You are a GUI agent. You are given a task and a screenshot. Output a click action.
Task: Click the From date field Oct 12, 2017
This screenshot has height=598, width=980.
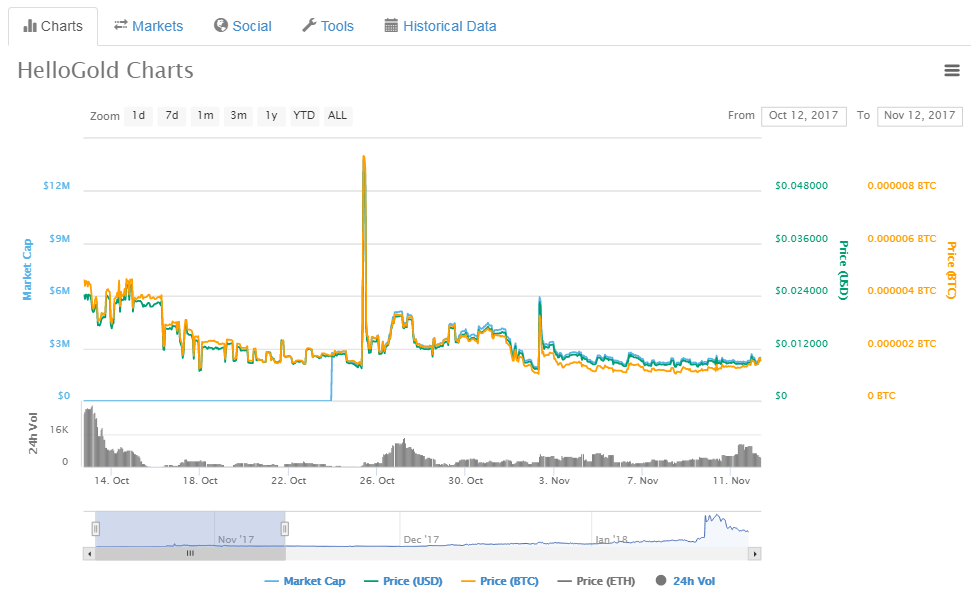click(x=804, y=116)
